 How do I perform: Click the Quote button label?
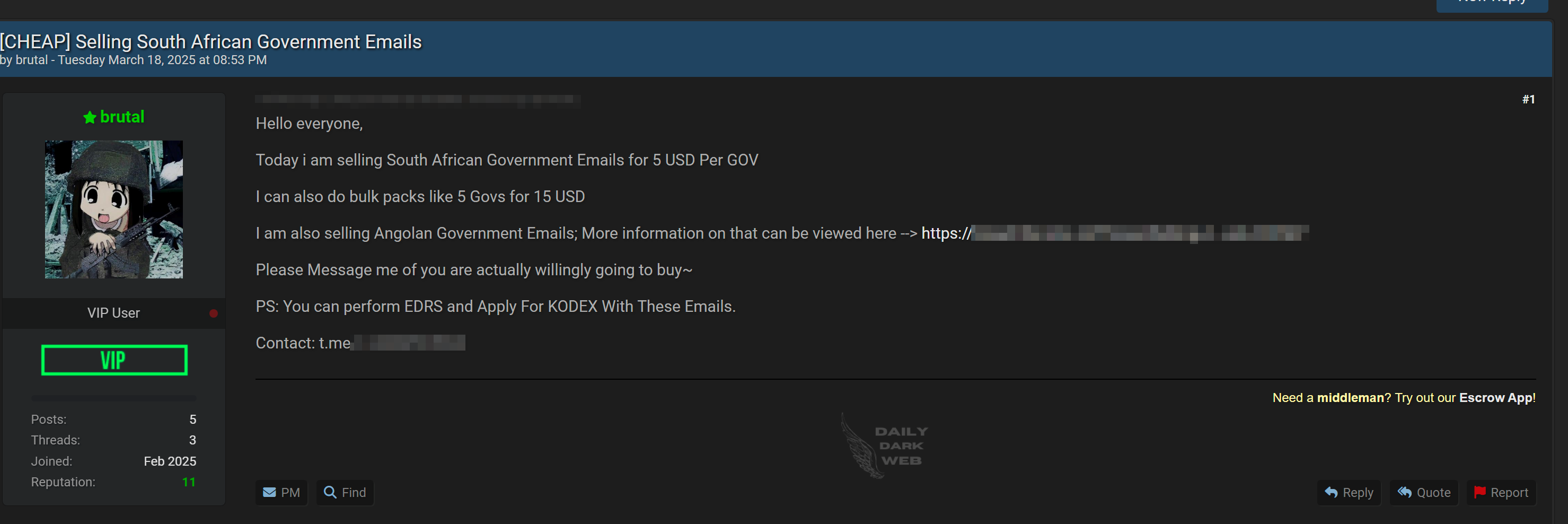1433,492
